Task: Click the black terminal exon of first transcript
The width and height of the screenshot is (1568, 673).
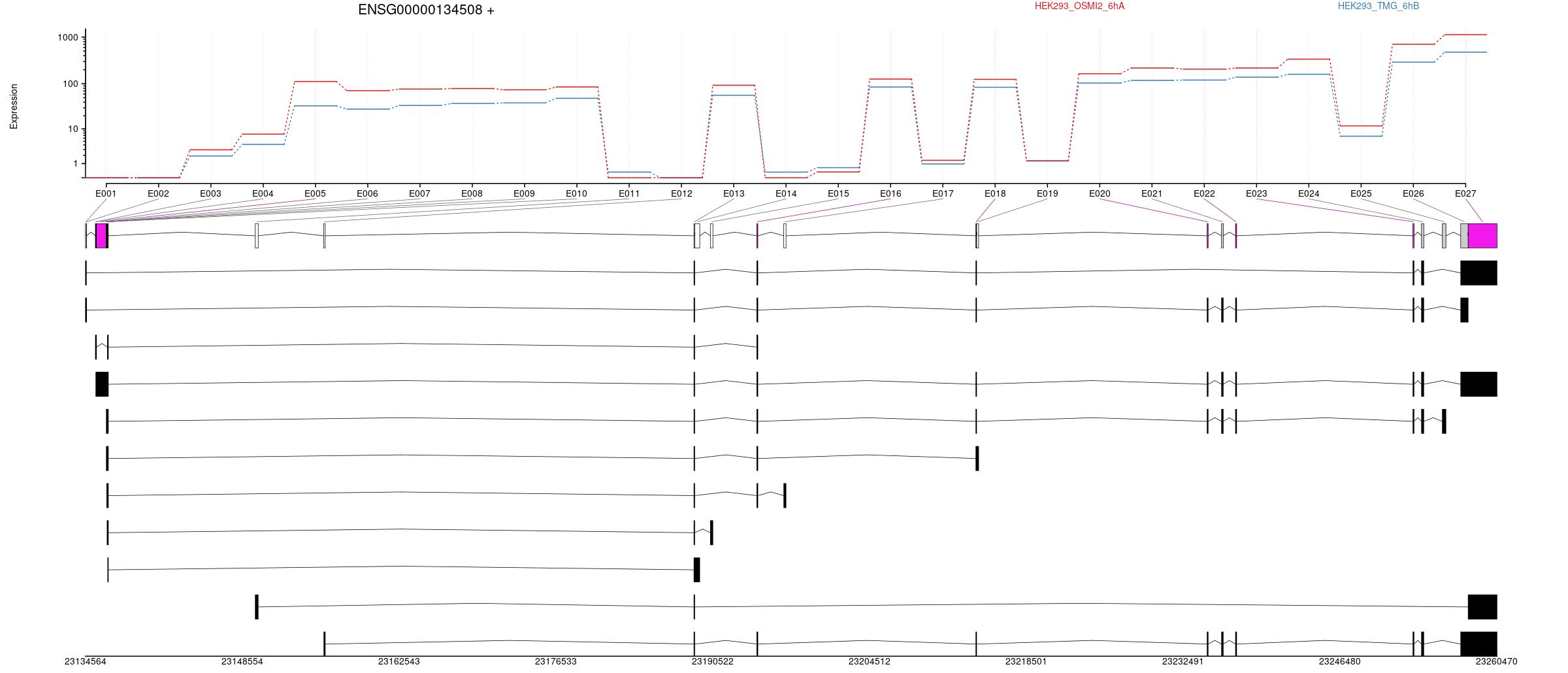Action: (x=1478, y=273)
